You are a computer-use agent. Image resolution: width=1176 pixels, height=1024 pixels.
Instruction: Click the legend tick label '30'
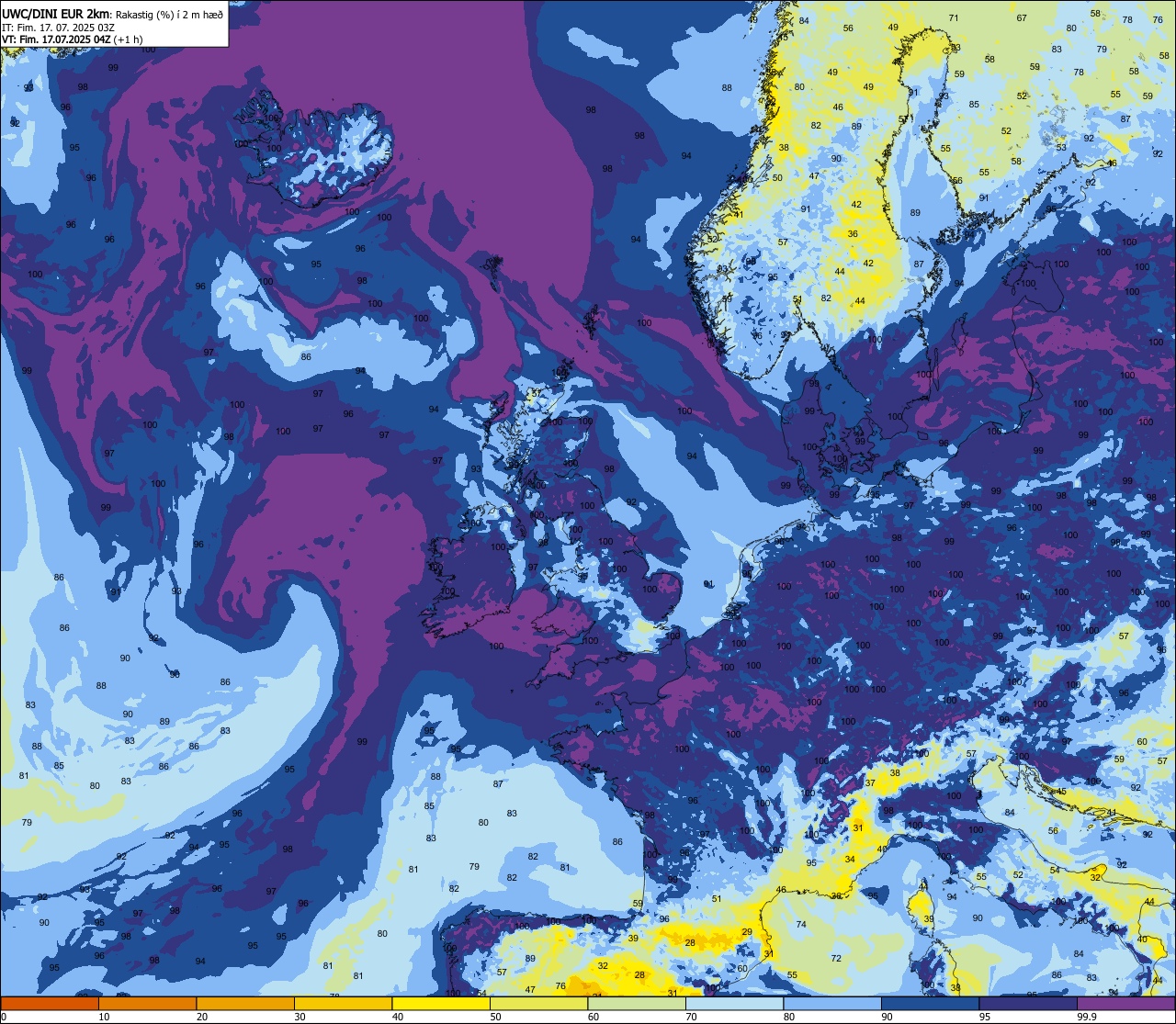click(x=300, y=1017)
